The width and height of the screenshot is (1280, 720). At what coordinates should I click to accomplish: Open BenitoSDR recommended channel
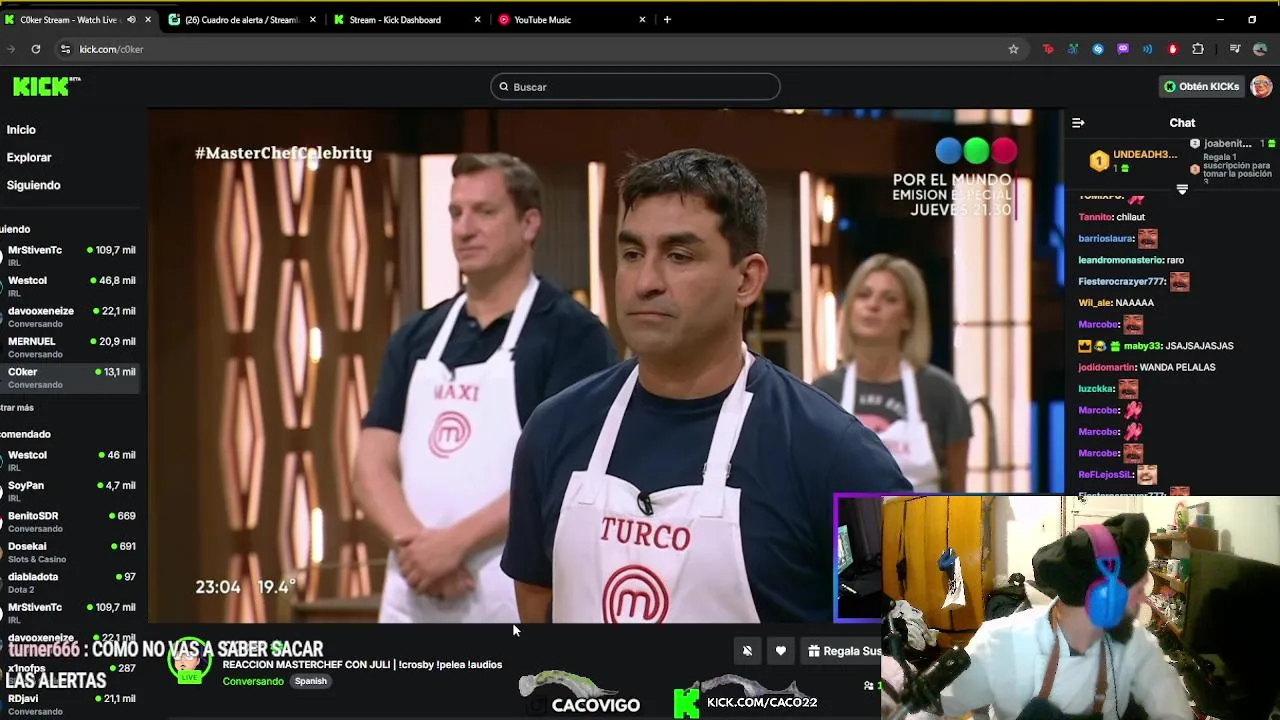click(x=70, y=521)
